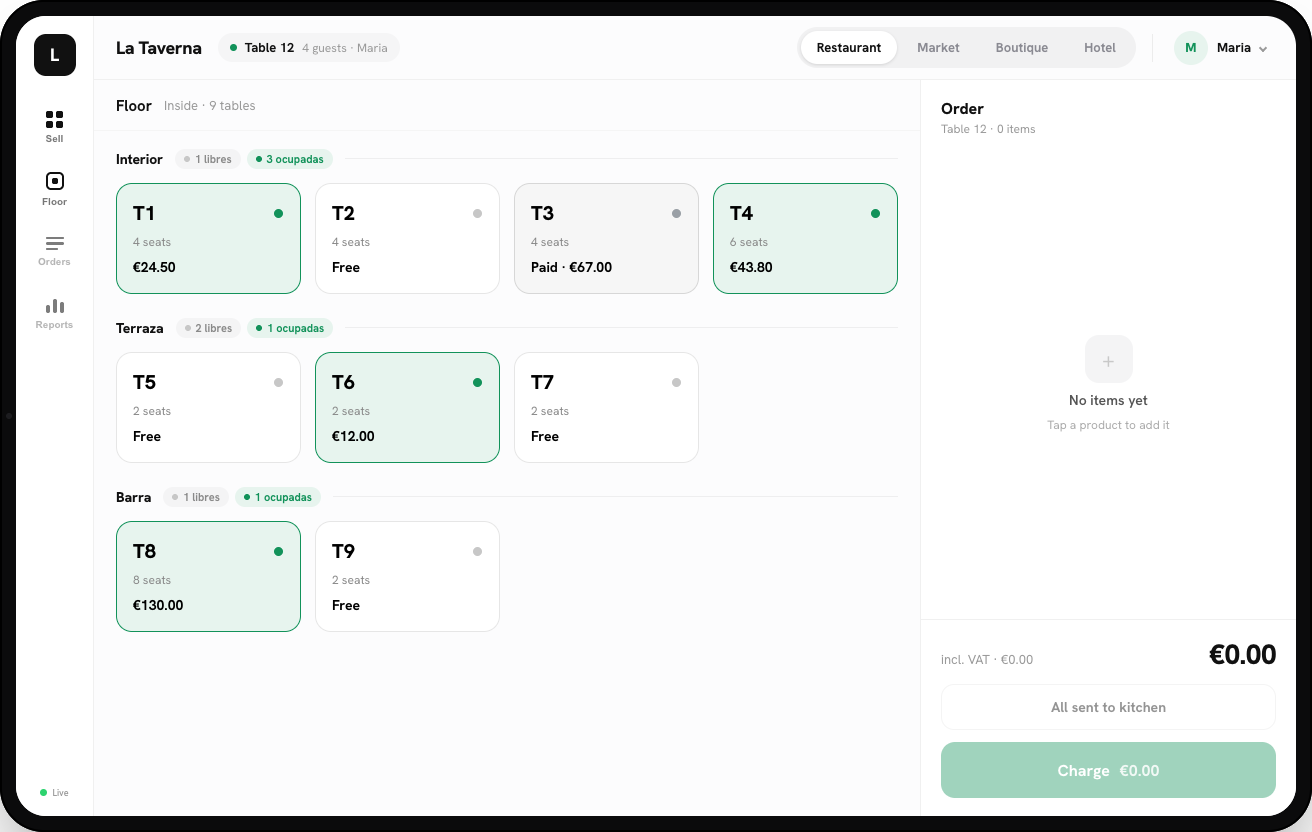Screen dimensions: 1312x832
Task: Click the Barra section heading
Action: (134, 497)
